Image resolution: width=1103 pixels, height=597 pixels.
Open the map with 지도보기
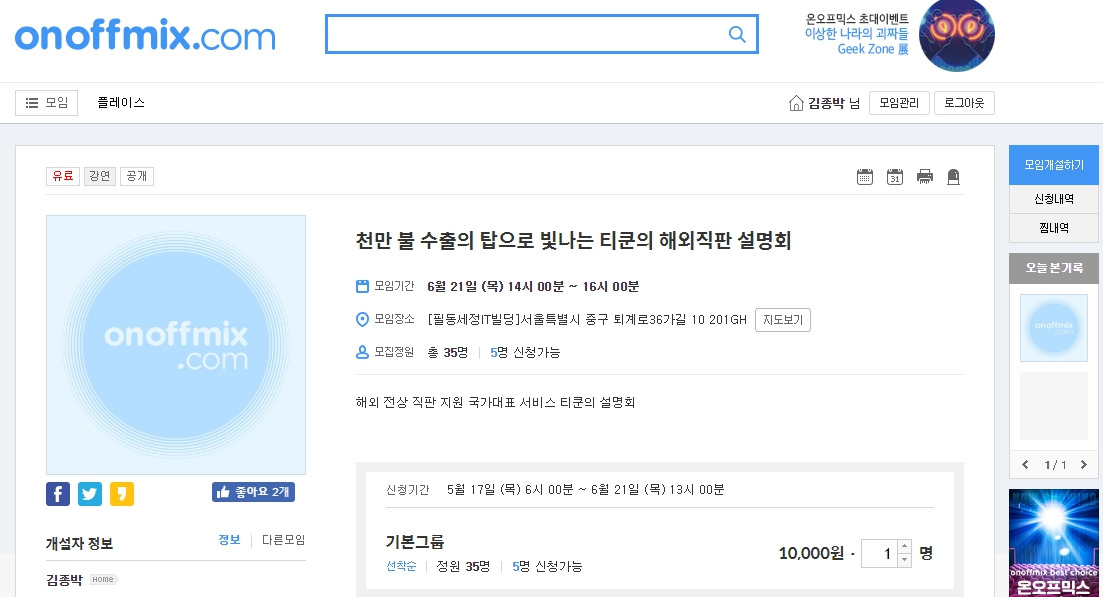pyautogui.click(x=783, y=320)
